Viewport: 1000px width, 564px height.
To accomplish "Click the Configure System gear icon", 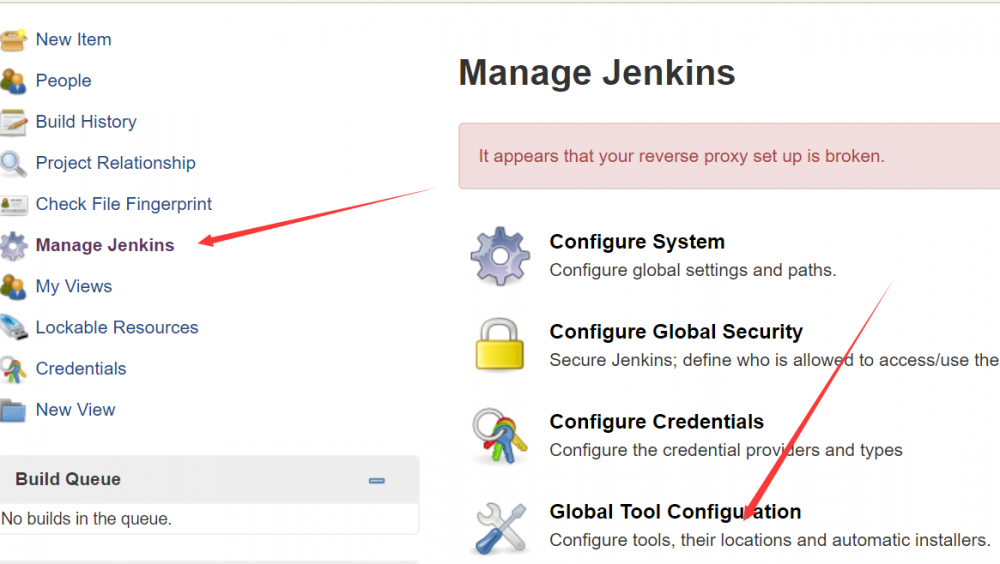I will click(500, 256).
